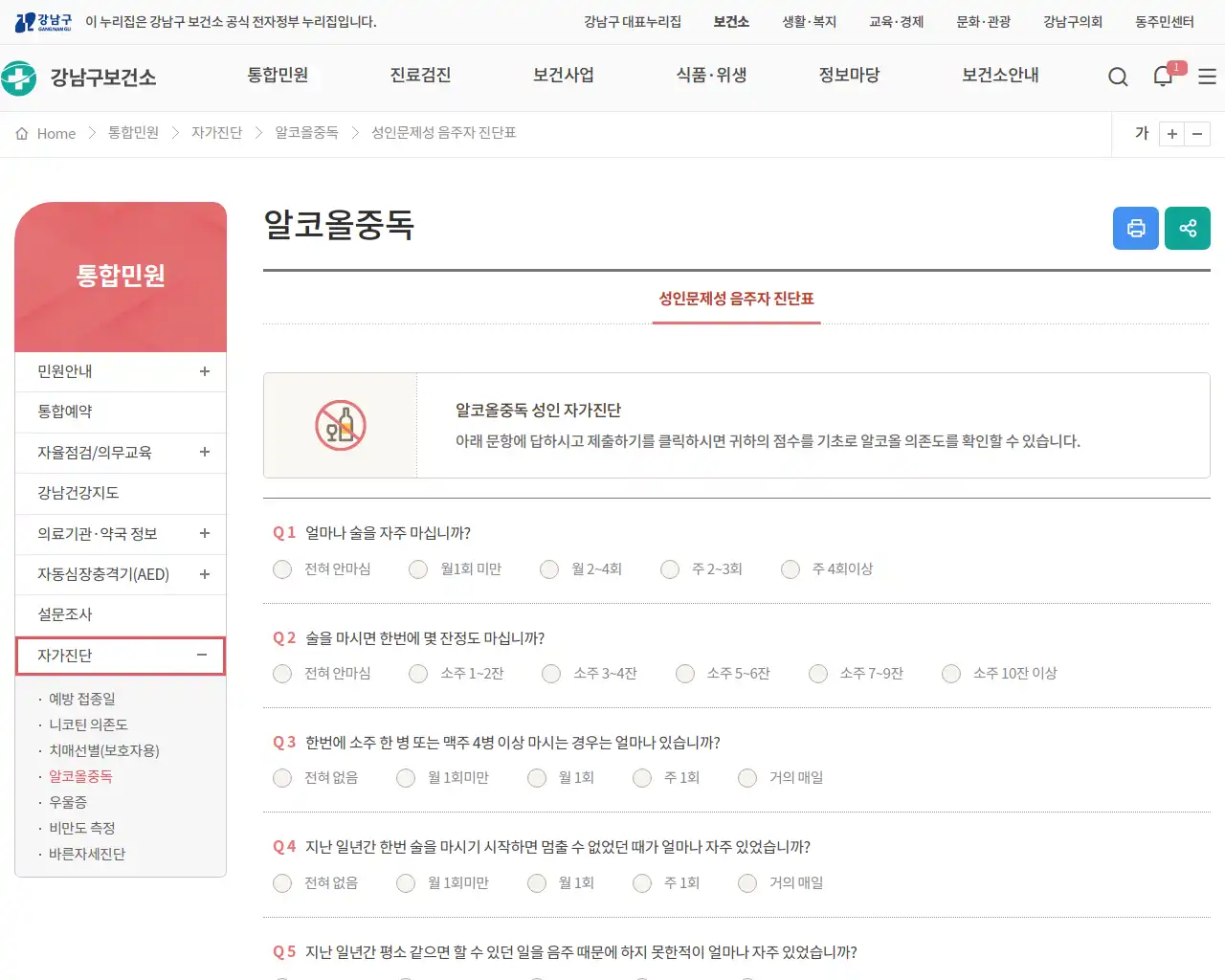Viewport: 1225px width, 980px height.
Task: Select 소주 1~2잔 for question 2
Action: tap(418, 673)
